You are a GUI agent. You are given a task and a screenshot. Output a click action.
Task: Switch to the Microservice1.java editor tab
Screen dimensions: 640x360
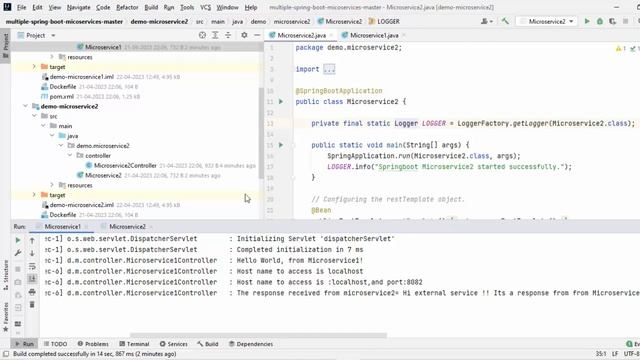pyautogui.click(x=374, y=36)
